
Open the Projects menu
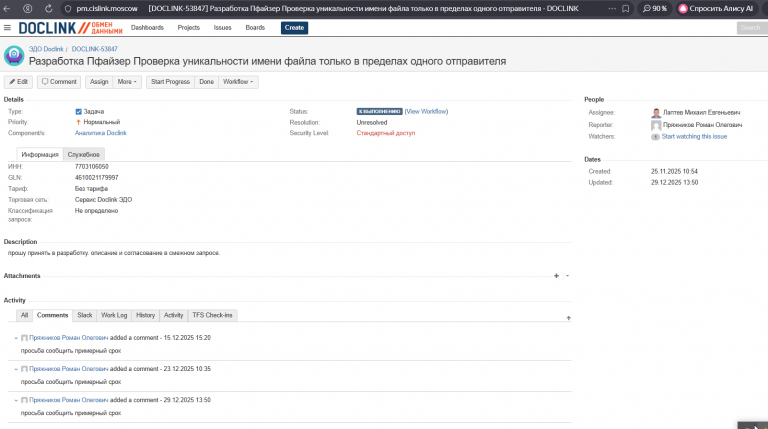[x=189, y=27]
